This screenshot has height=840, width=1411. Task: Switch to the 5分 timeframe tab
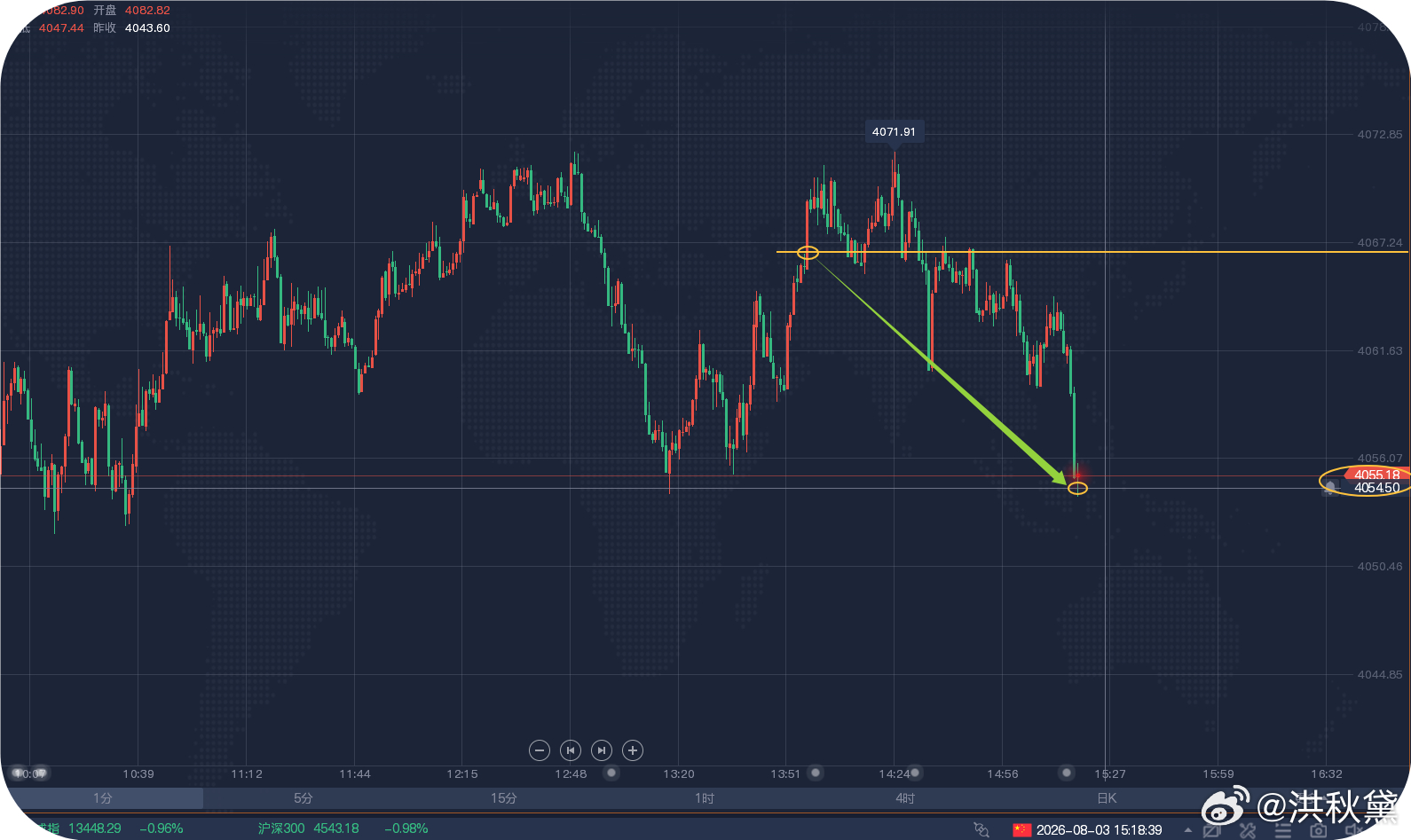[x=303, y=798]
